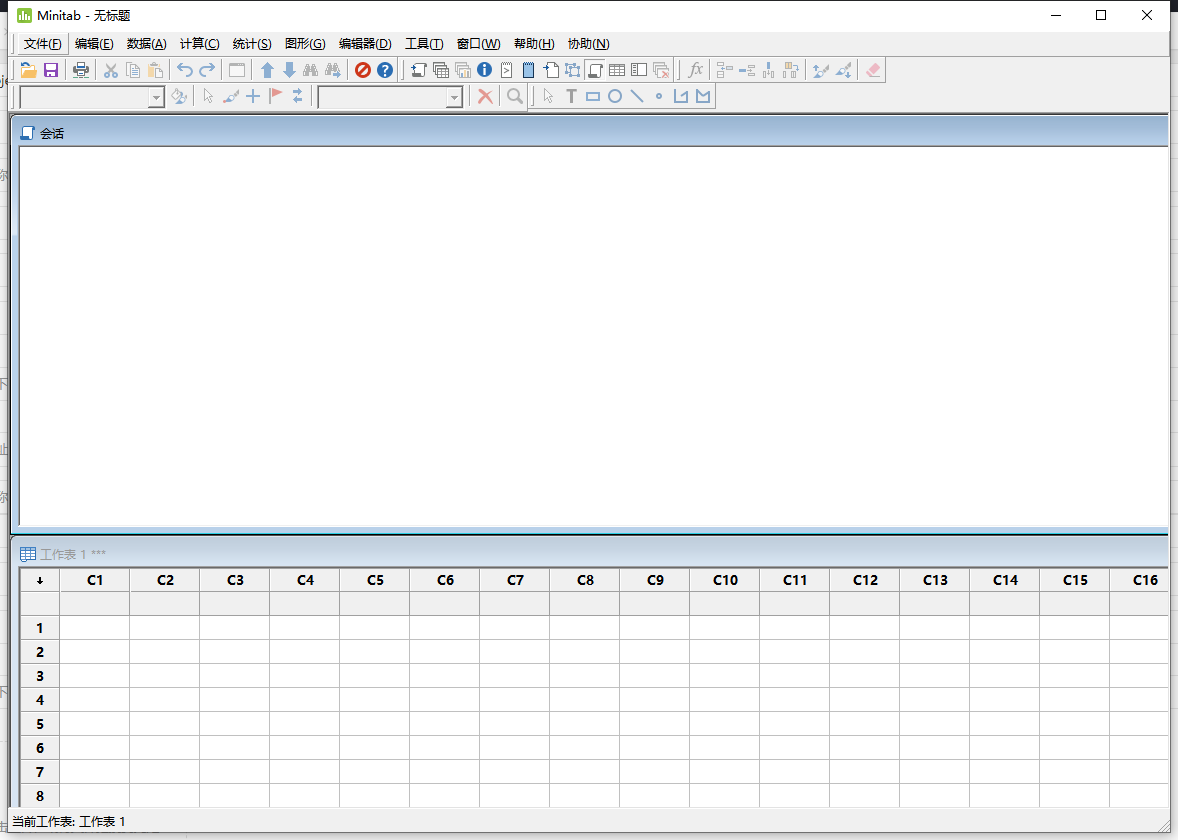1178x840 pixels.
Task: Click the related documents page icon
Action: coord(551,70)
